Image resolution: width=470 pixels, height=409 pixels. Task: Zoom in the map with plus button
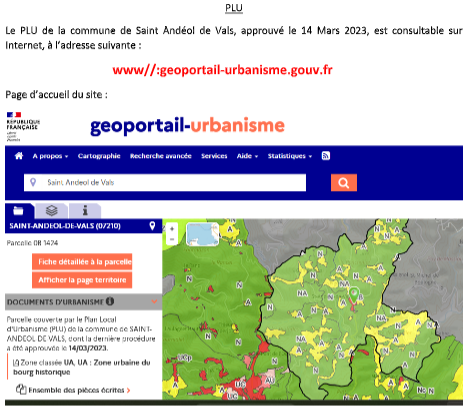click(x=172, y=229)
